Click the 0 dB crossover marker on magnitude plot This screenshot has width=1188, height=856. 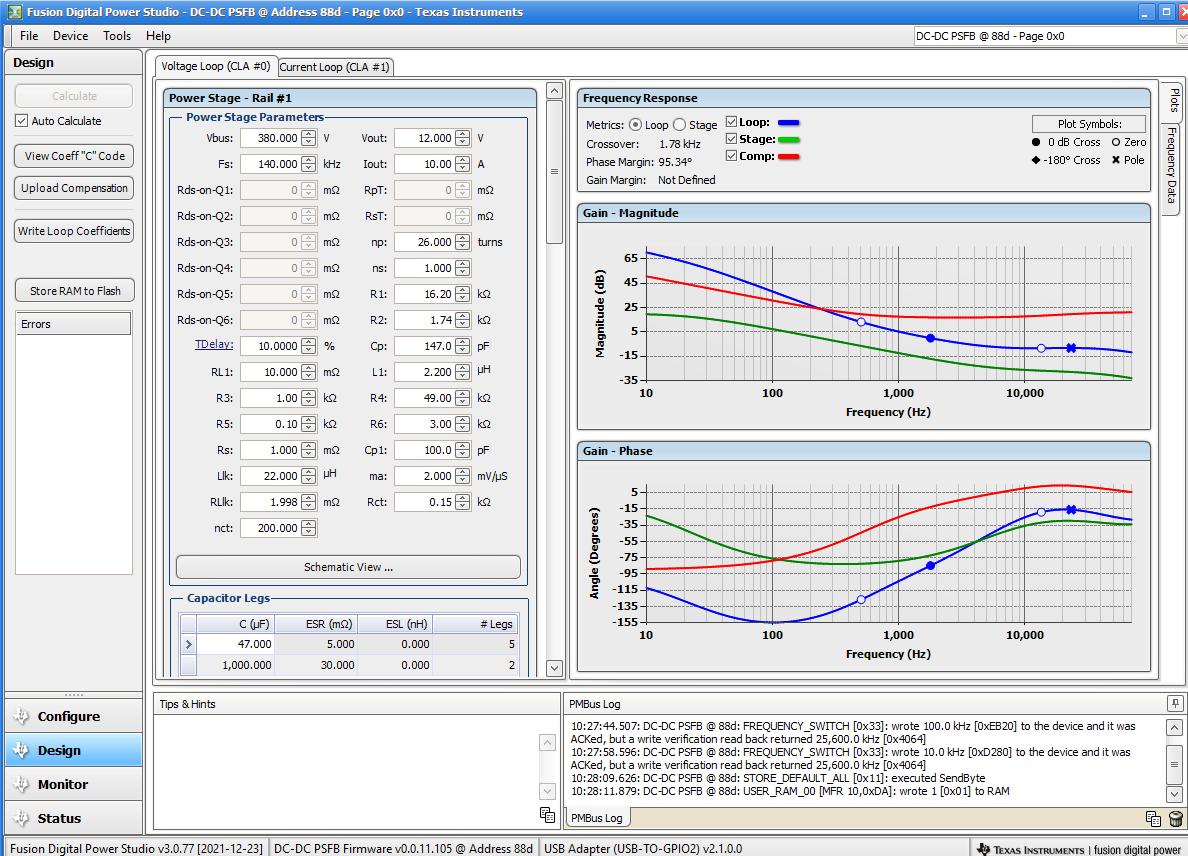click(930, 338)
